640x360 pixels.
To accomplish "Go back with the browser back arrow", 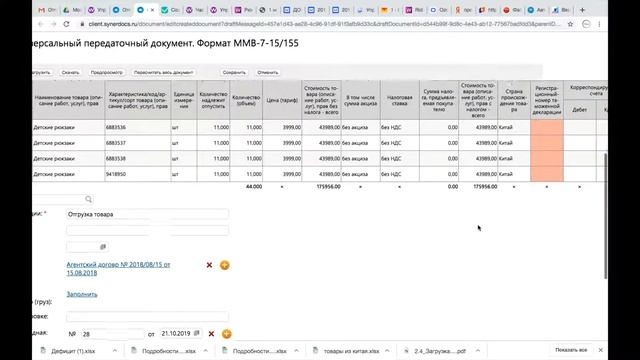I will [40, 24].
